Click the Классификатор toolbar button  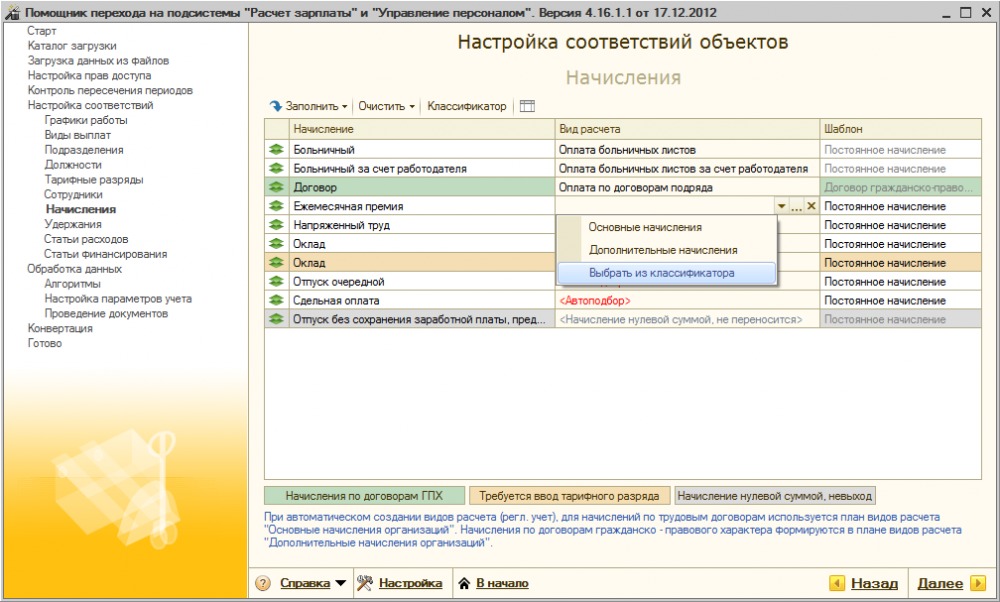click(x=467, y=106)
